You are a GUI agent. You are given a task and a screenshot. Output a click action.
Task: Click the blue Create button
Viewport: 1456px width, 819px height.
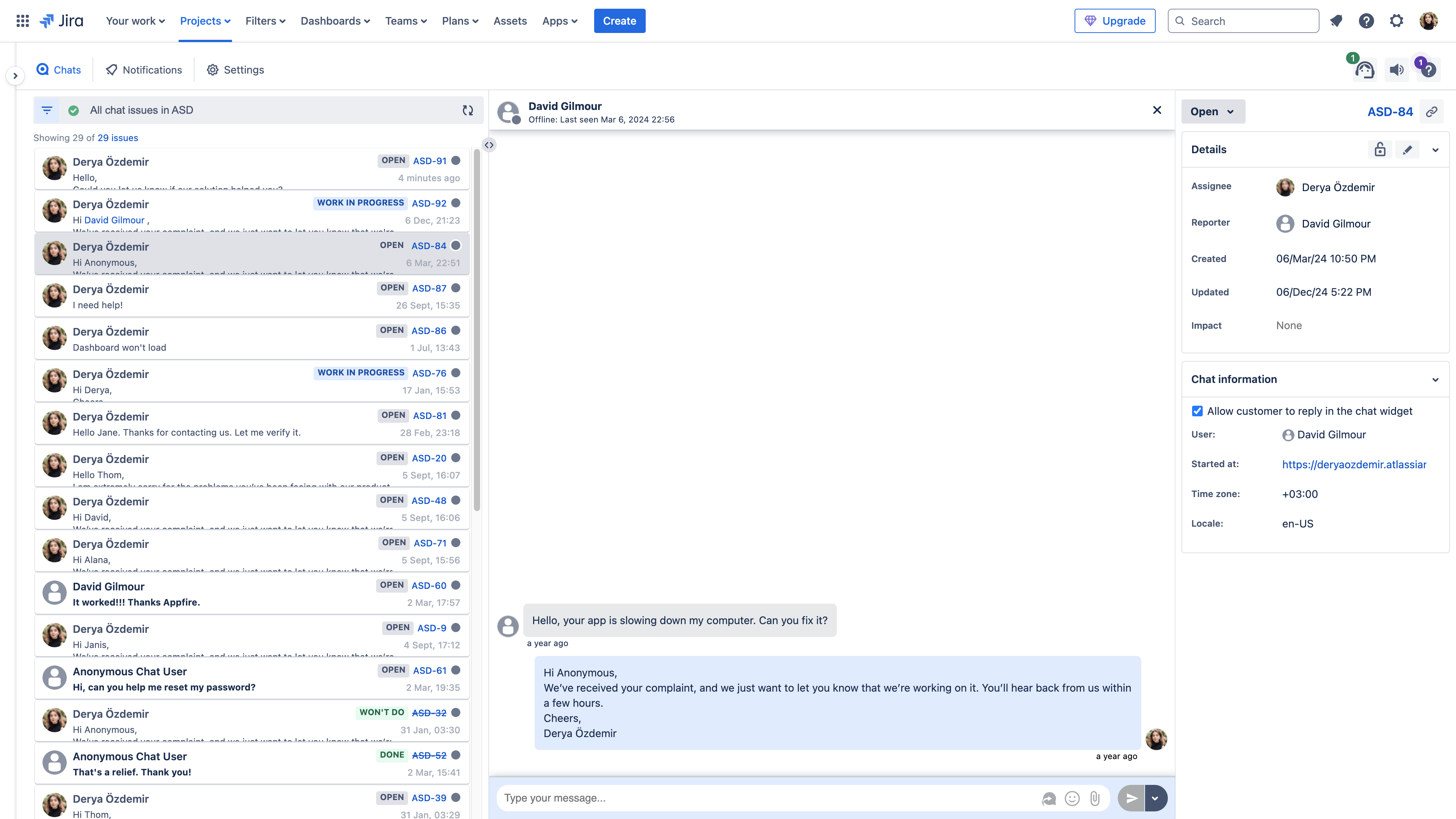pos(619,21)
